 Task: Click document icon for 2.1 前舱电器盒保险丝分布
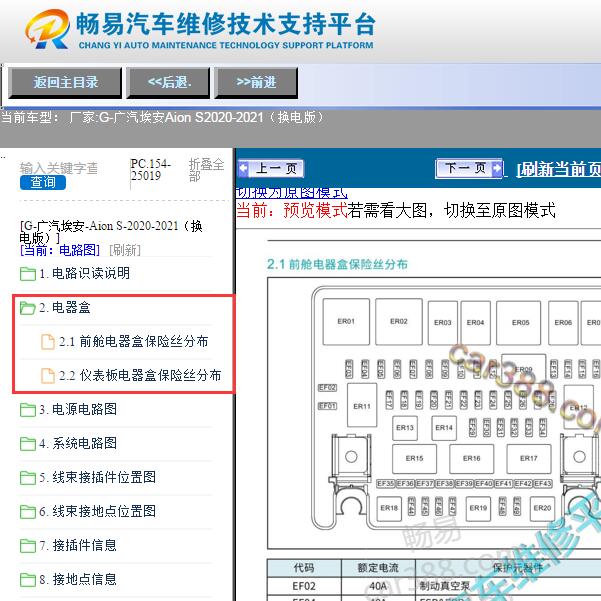click(48, 342)
